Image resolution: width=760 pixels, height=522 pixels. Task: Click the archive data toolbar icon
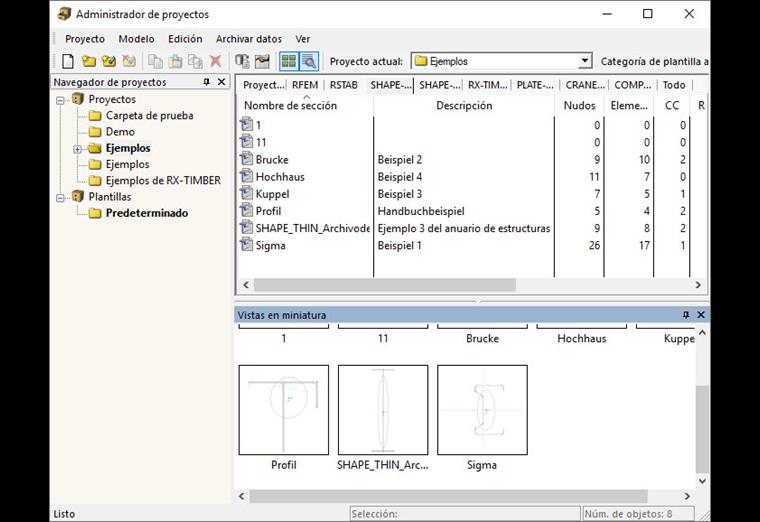(x=242, y=61)
